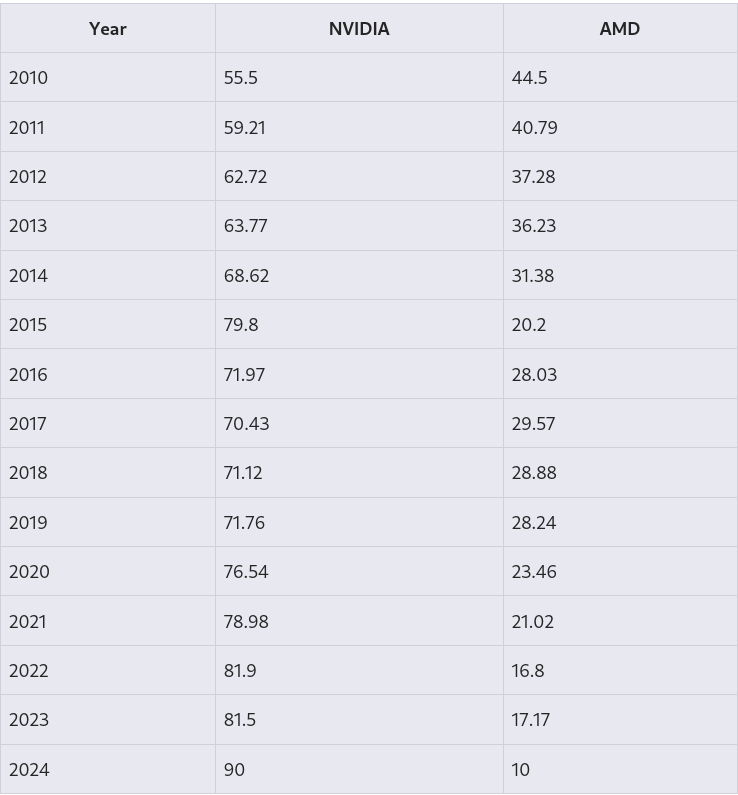Click the Year column header
The image size is (738, 795).
click(108, 29)
